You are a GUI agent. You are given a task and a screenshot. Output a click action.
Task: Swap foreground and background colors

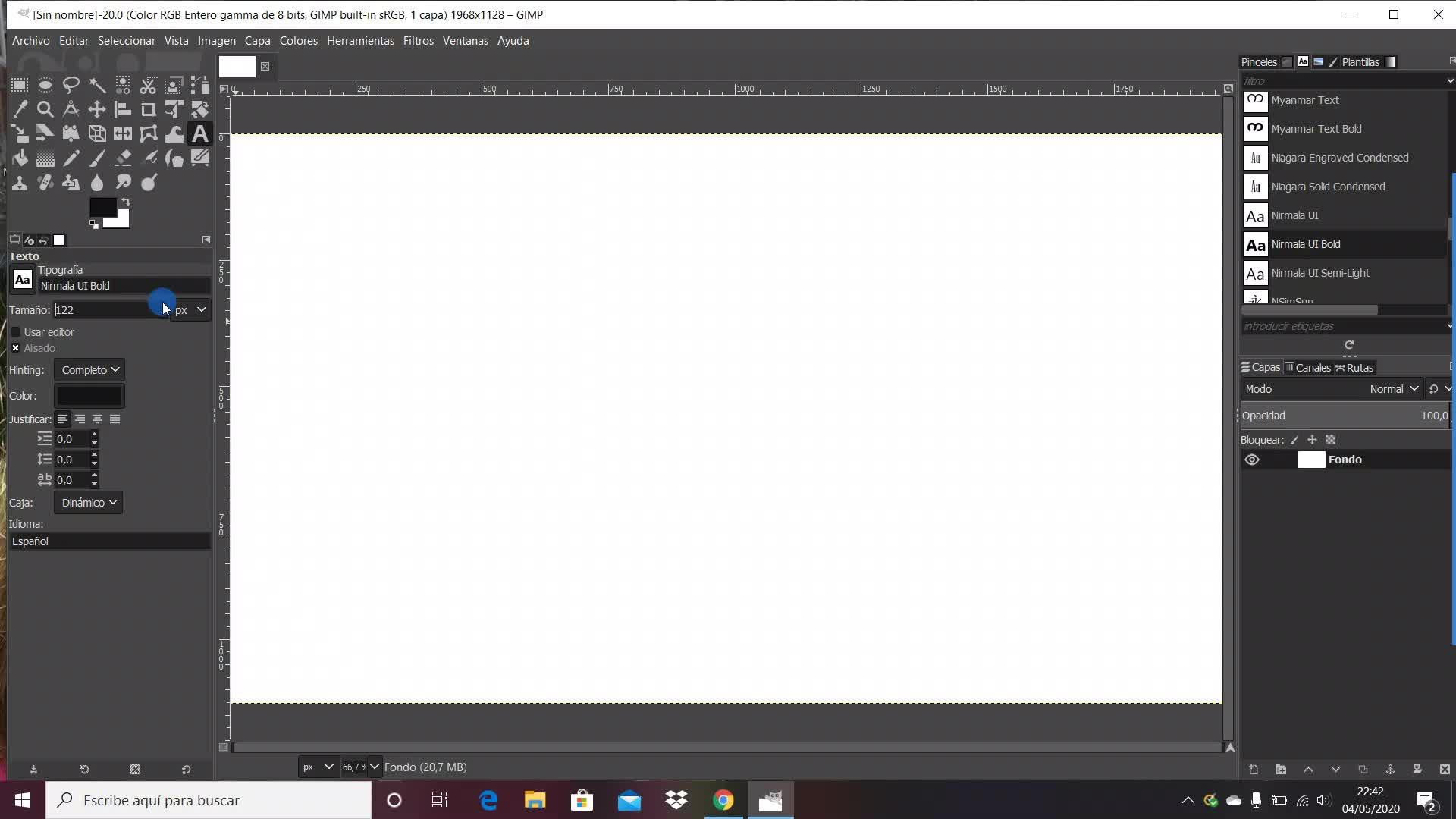click(x=126, y=202)
